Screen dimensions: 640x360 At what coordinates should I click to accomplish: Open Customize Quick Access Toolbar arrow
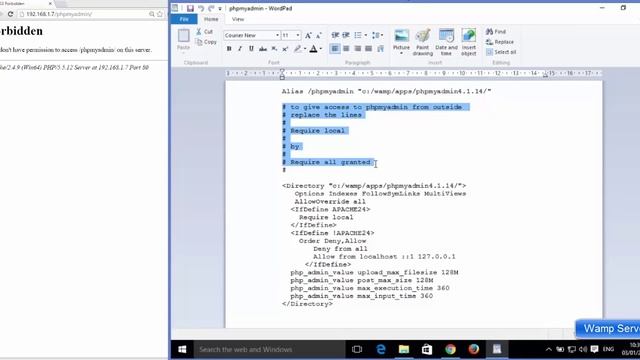(x=220, y=9)
